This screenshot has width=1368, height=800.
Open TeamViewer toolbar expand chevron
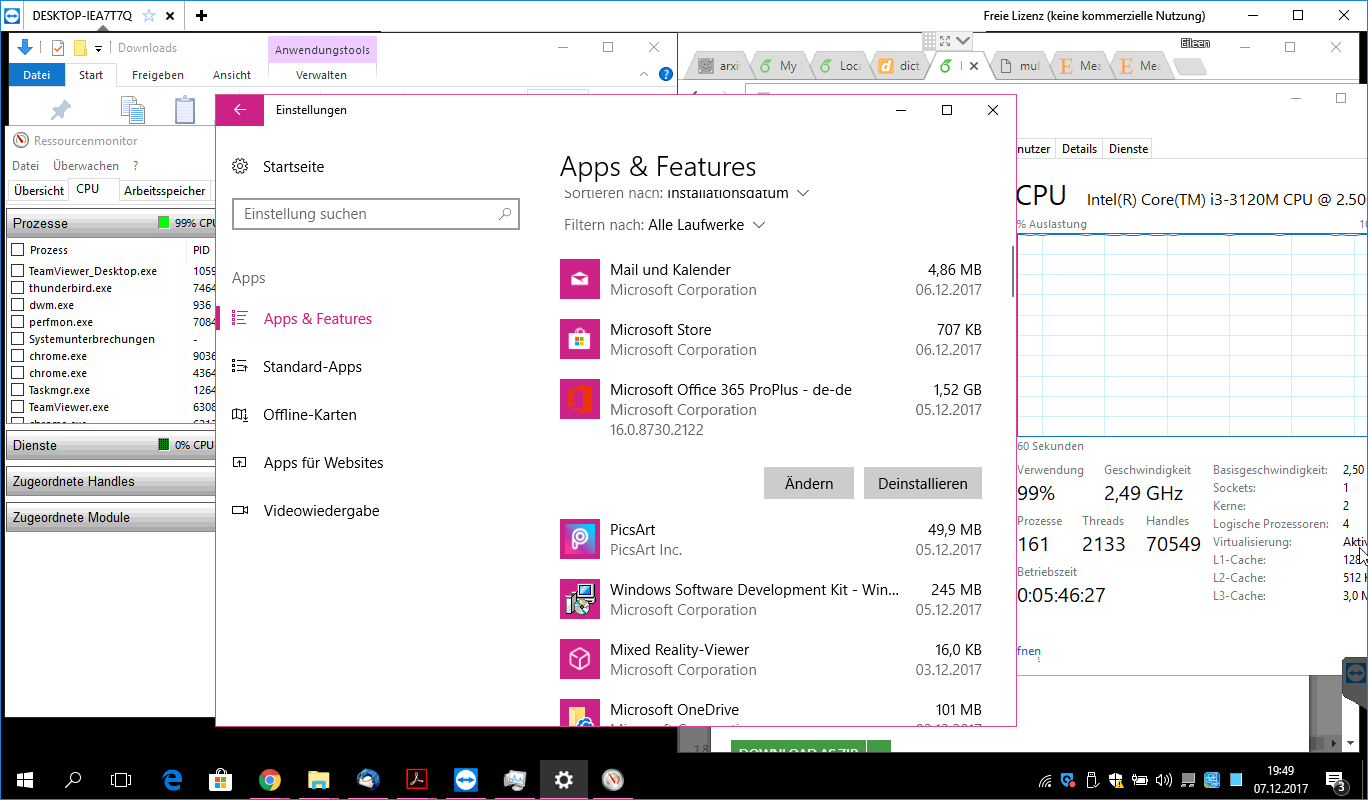[963, 40]
